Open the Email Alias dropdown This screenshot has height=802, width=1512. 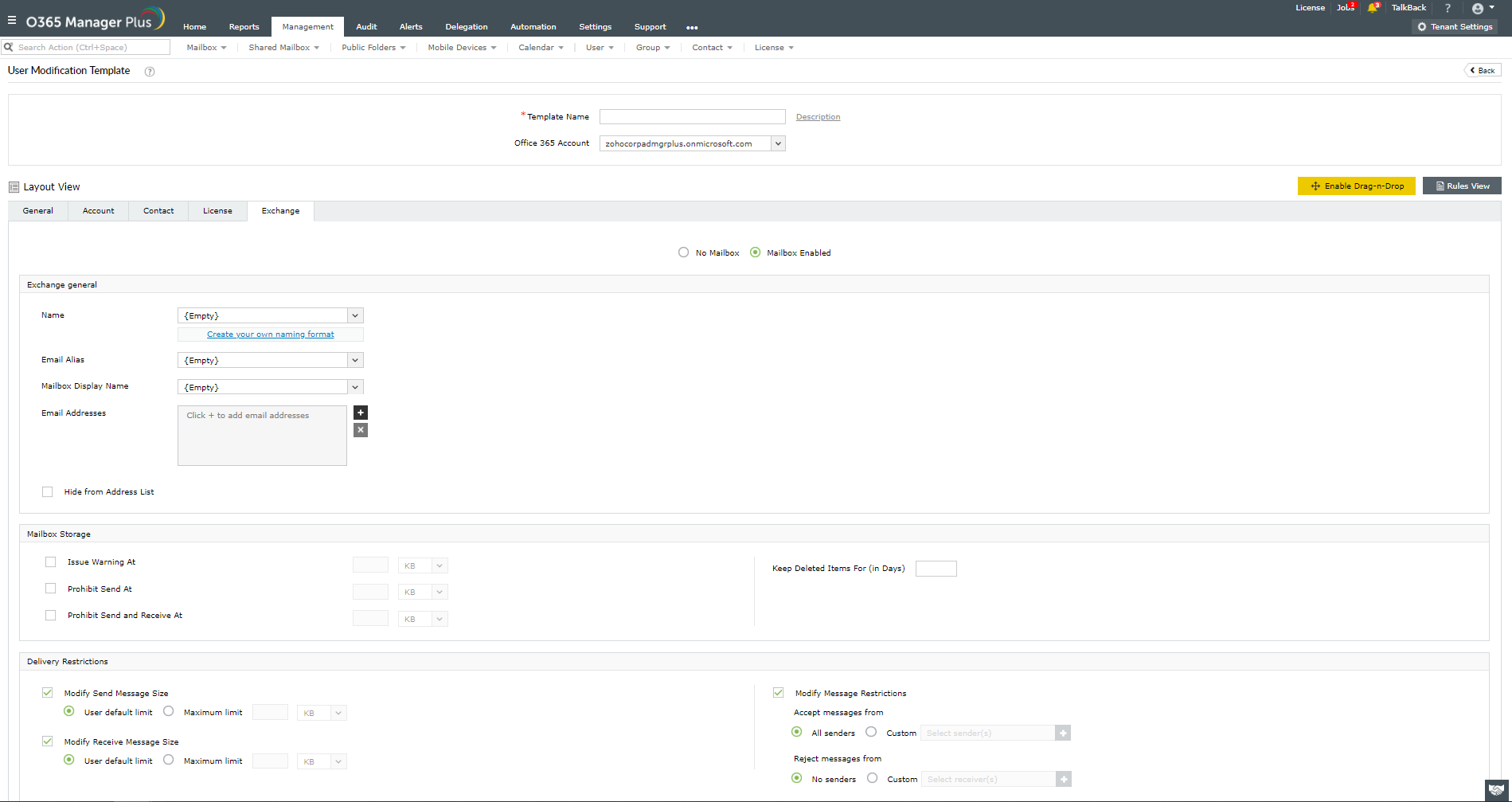coord(355,361)
